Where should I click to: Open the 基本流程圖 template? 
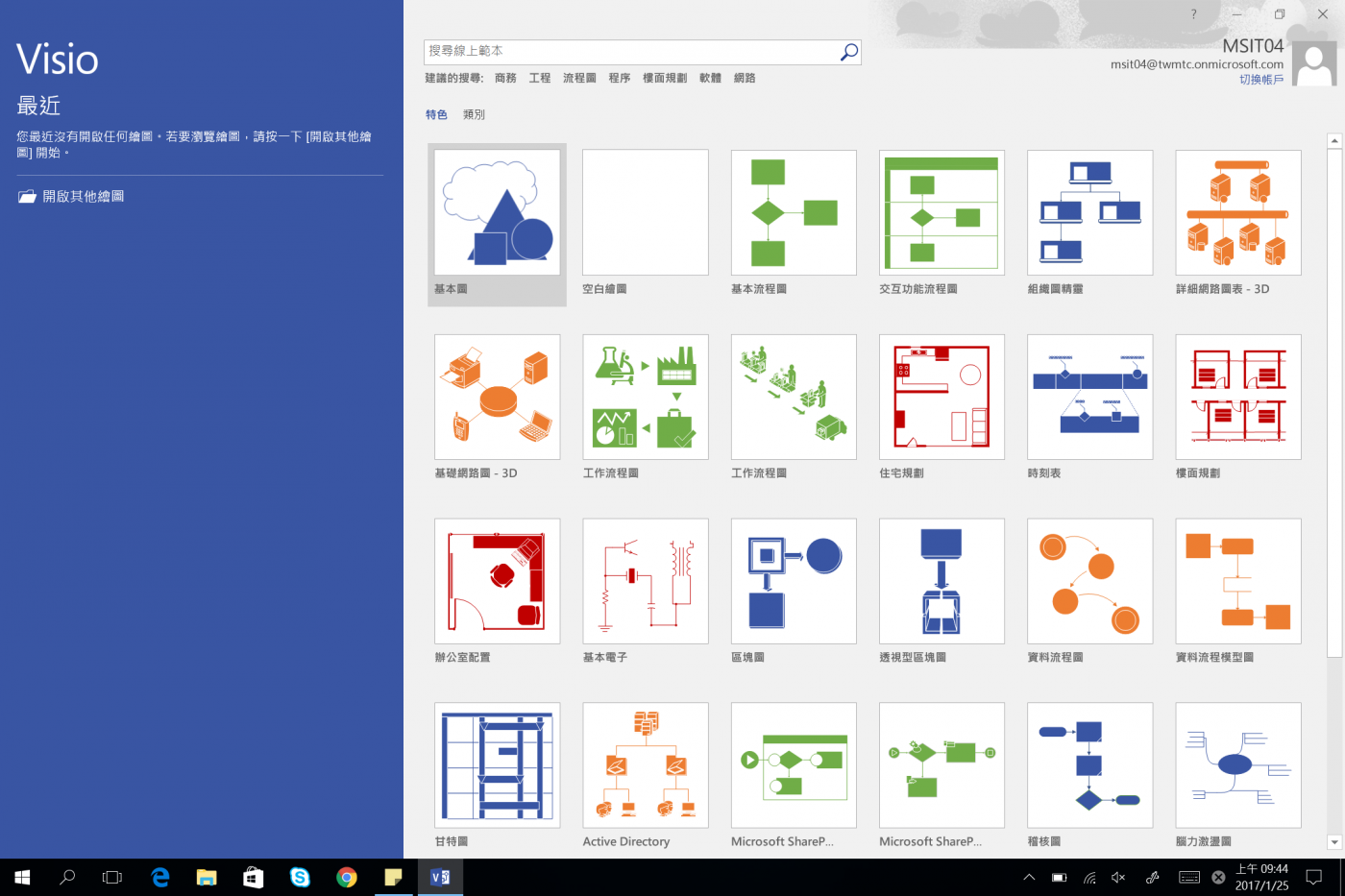(x=794, y=212)
